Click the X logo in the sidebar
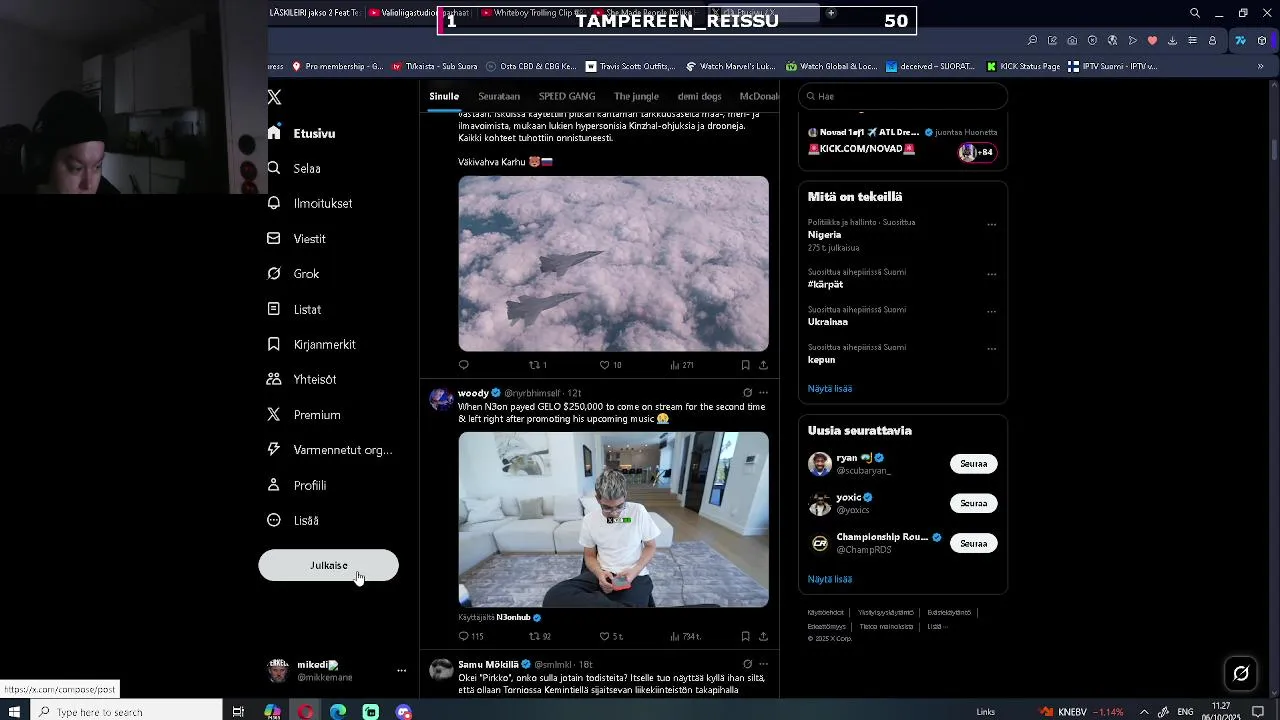Screen dimensions: 1280x720 coord(274,97)
